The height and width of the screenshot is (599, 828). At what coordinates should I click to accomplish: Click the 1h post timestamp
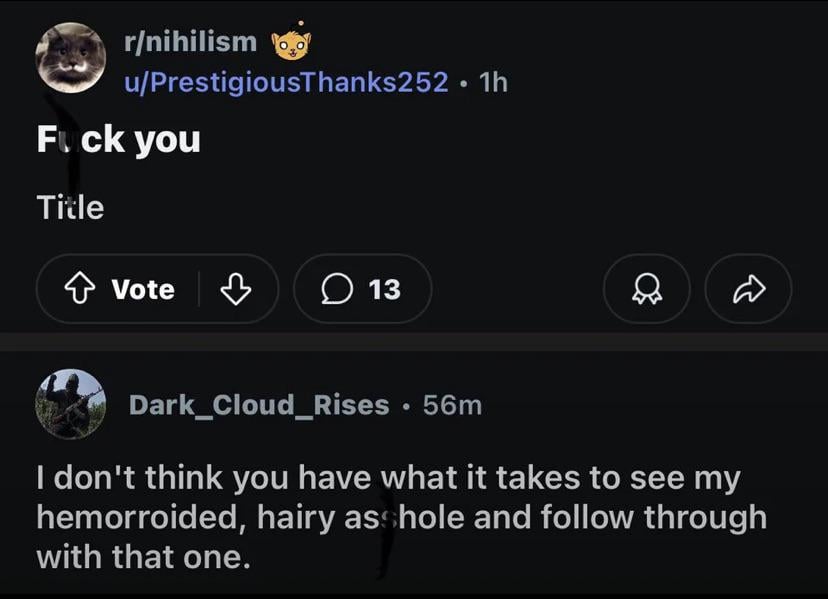point(494,82)
